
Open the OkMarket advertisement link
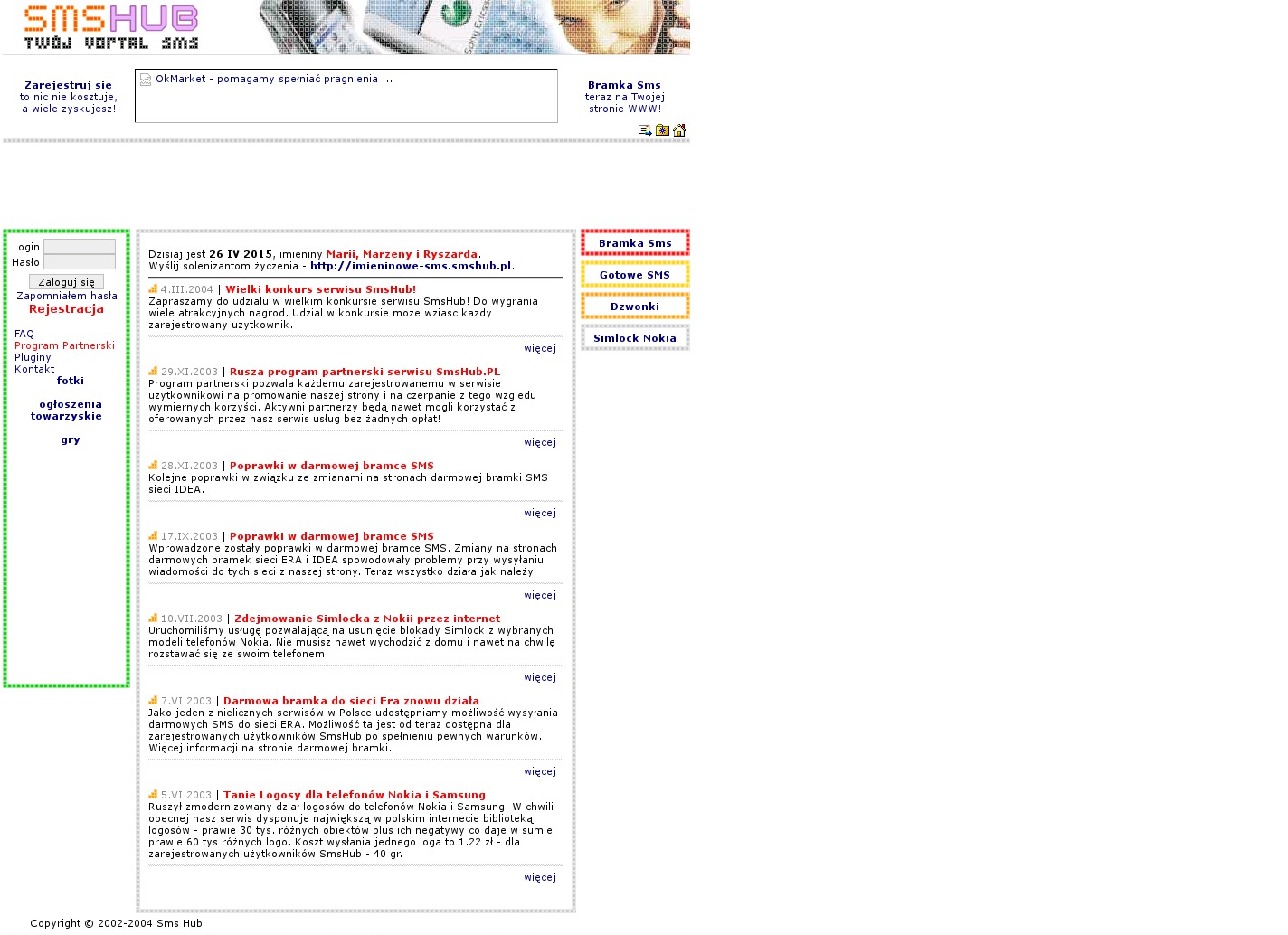(274, 79)
